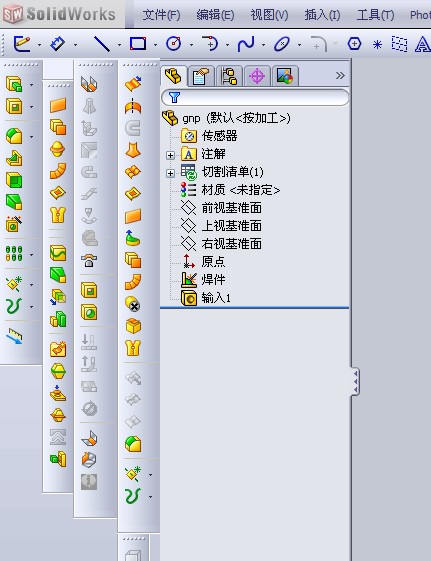Click the Rib feature icon
431x561 pixels.
14,158
